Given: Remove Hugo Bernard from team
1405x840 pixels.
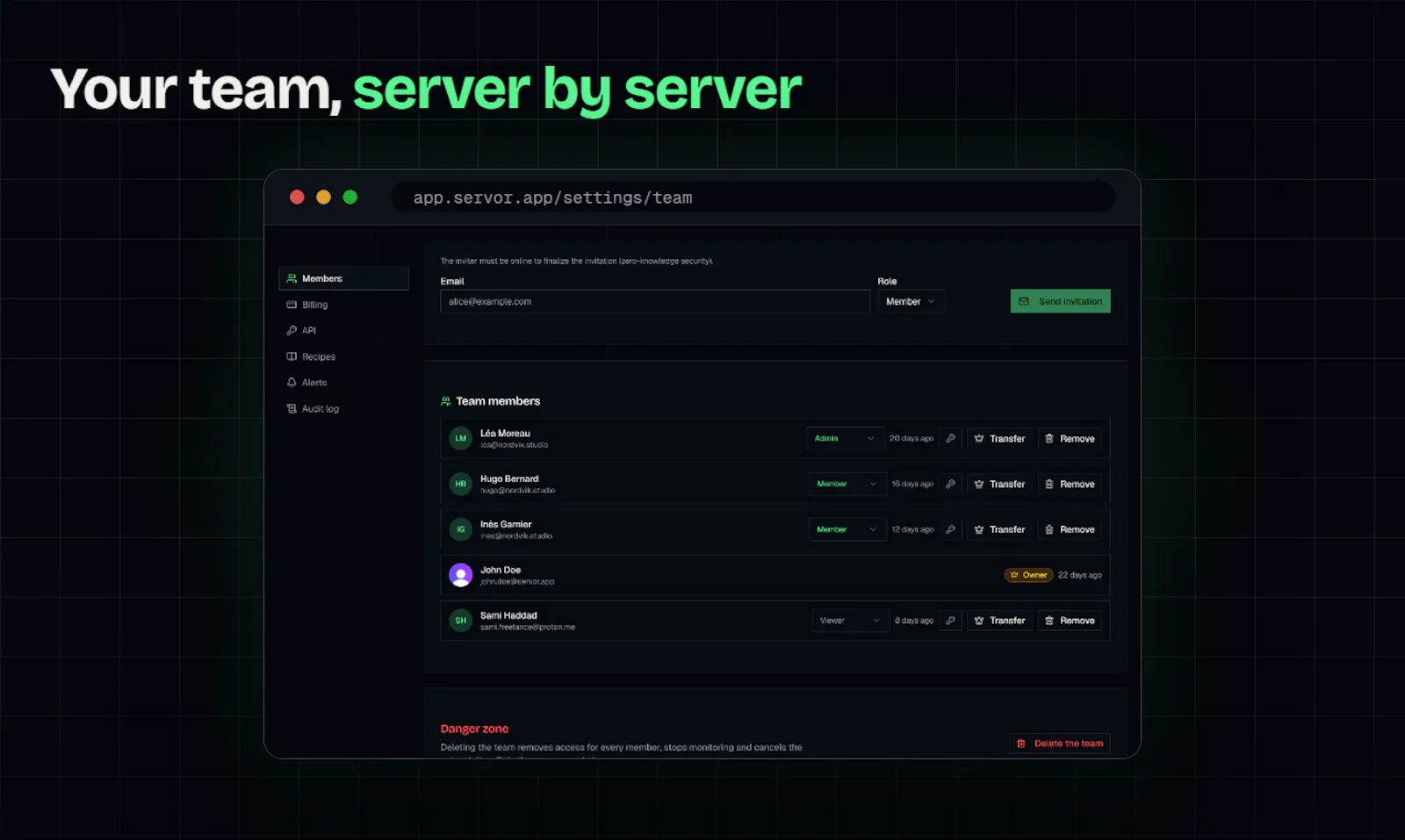Looking at the screenshot, I should point(1070,484).
